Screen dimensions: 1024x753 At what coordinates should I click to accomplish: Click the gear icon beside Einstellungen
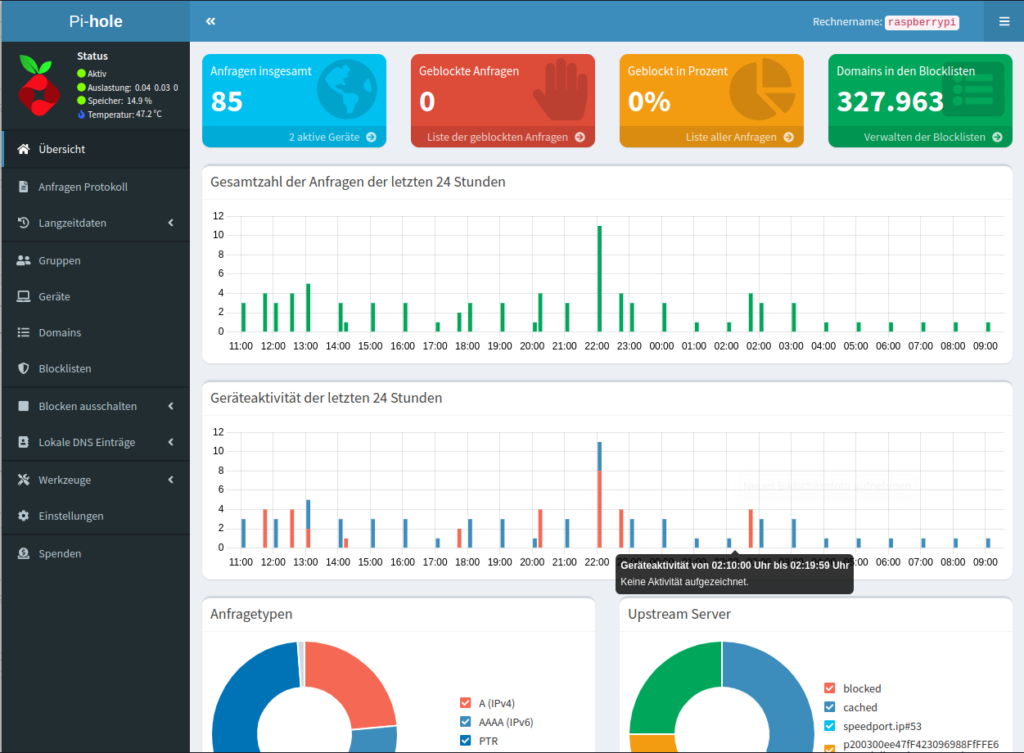coord(24,516)
